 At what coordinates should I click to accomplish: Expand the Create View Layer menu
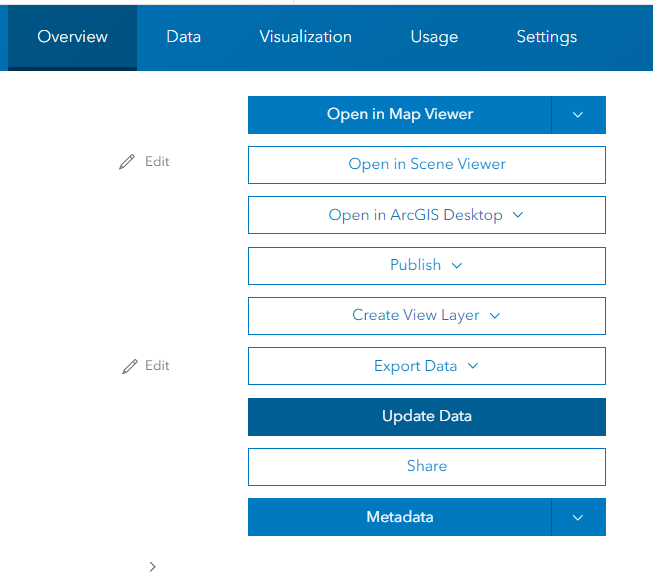[x=426, y=315]
